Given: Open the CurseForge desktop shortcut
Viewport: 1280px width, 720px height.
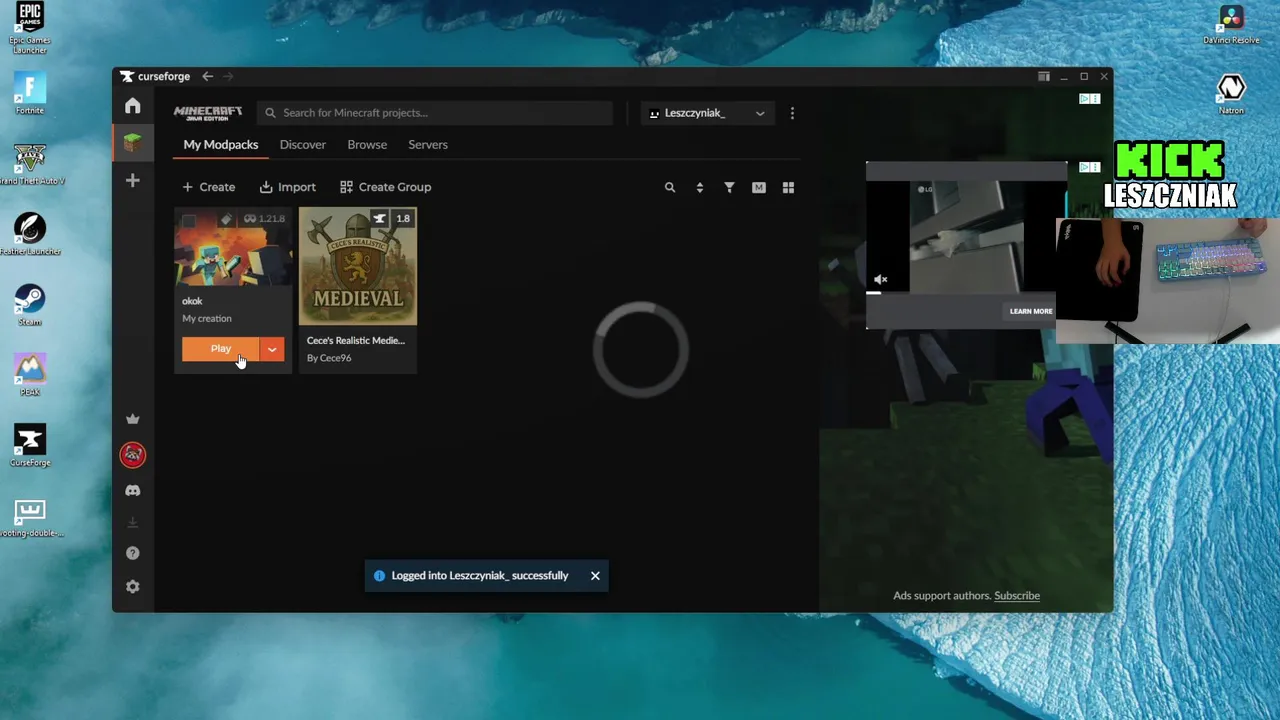Looking at the screenshot, I should coord(30,445).
